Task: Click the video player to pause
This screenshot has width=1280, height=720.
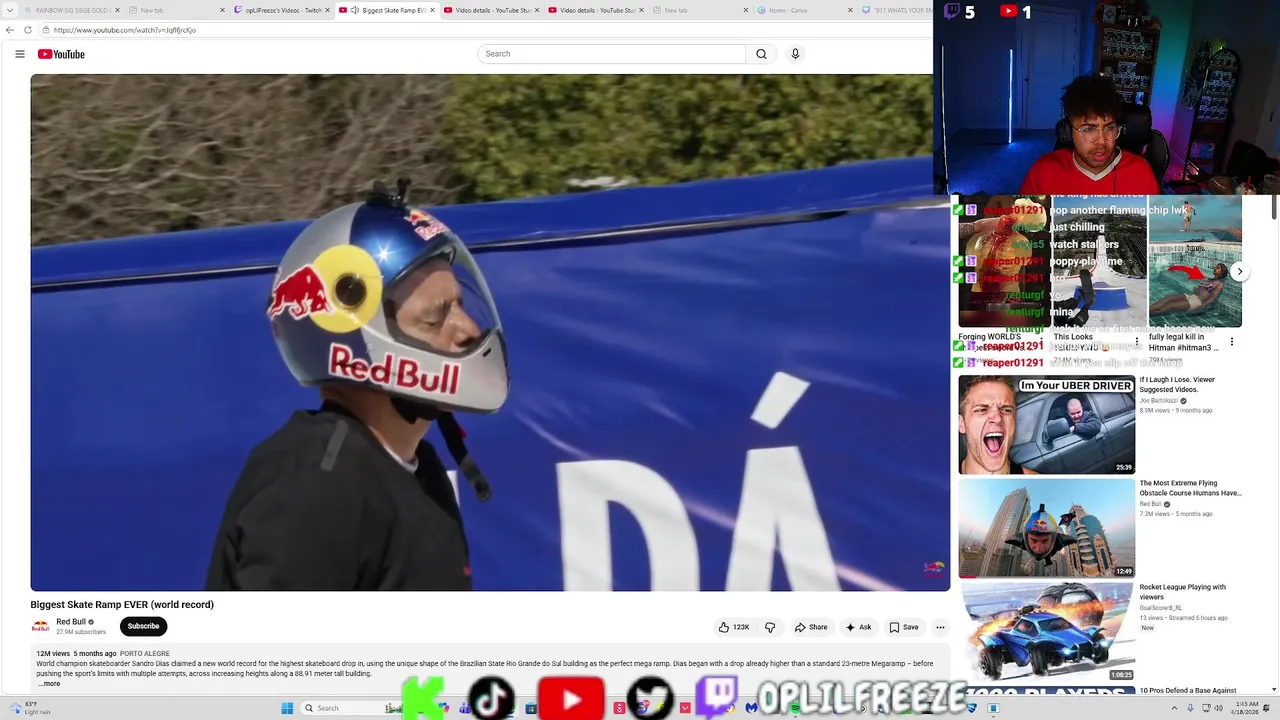Action: pyautogui.click(x=490, y=332)
